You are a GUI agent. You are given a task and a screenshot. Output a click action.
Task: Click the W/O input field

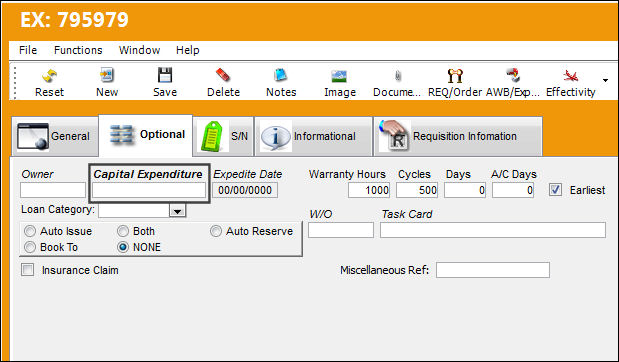[341, 230]
